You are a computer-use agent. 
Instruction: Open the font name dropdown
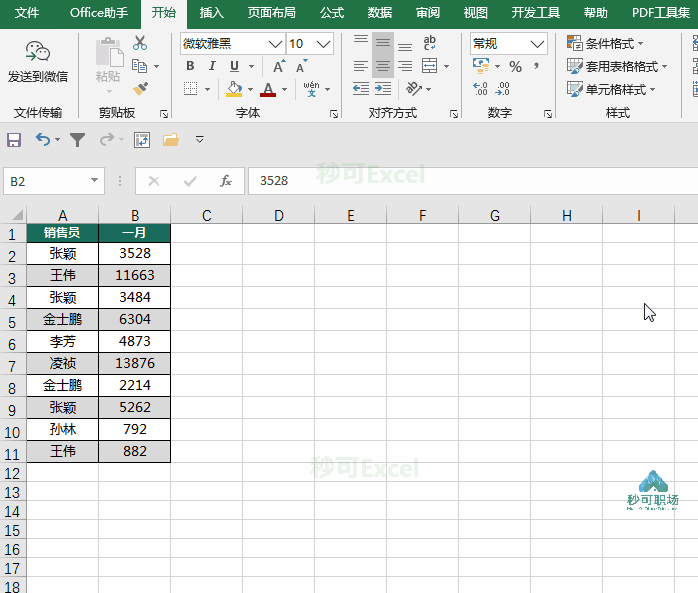coord(275,44)
